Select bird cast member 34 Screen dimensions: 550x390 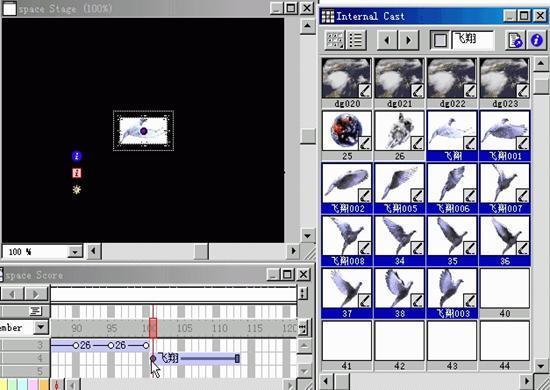400,241
